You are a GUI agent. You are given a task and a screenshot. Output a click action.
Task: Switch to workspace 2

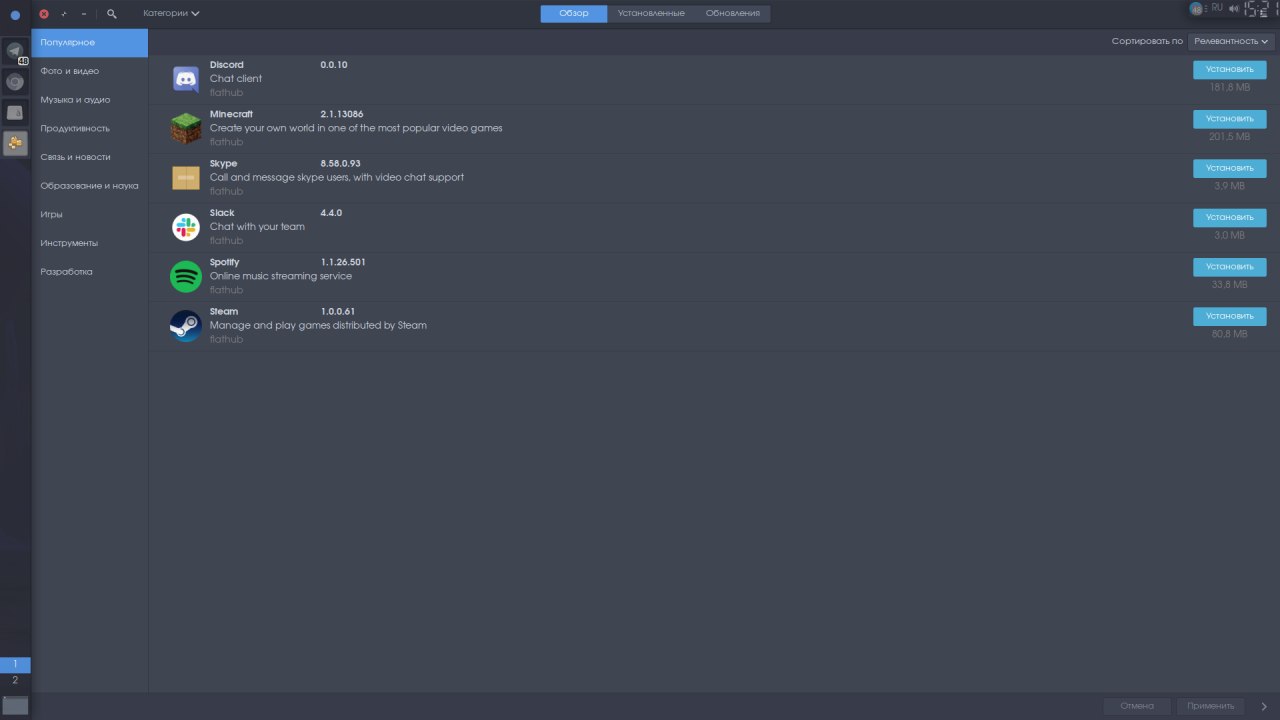[15, 680]
